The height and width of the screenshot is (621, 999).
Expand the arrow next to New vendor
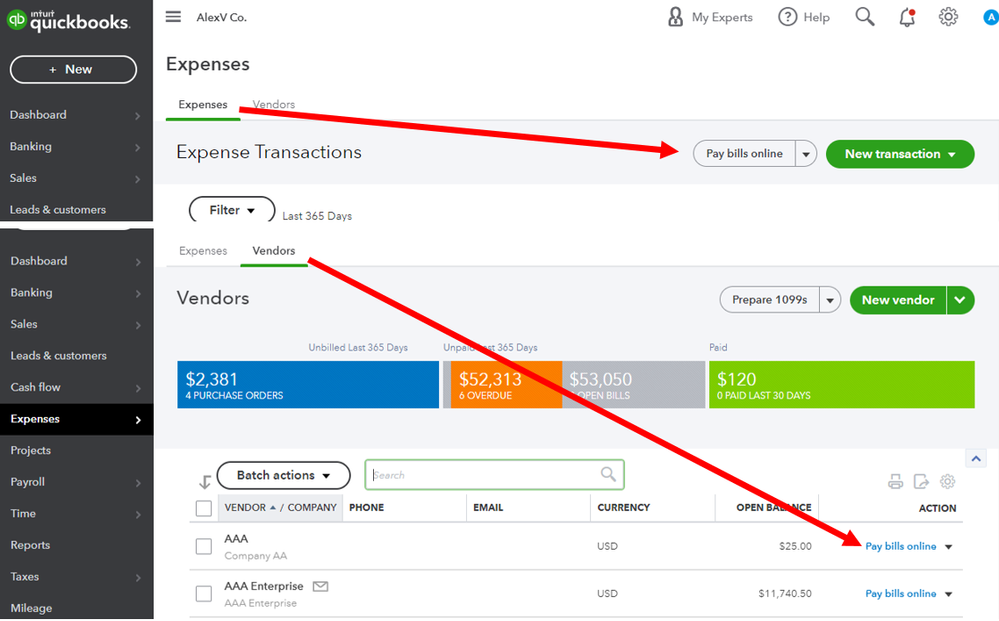(961, 300)
